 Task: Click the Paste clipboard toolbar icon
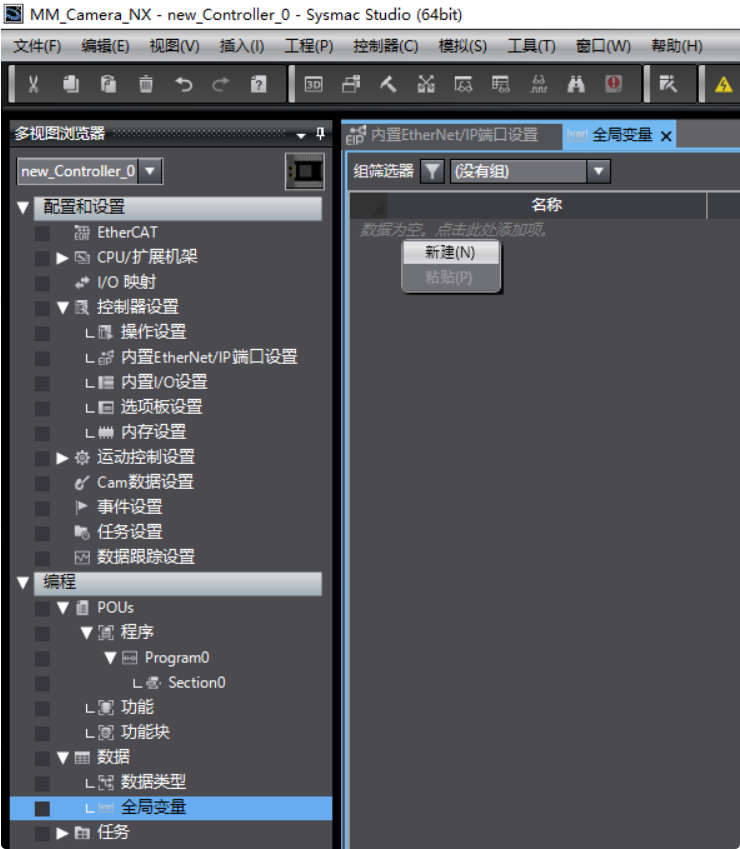108,84
